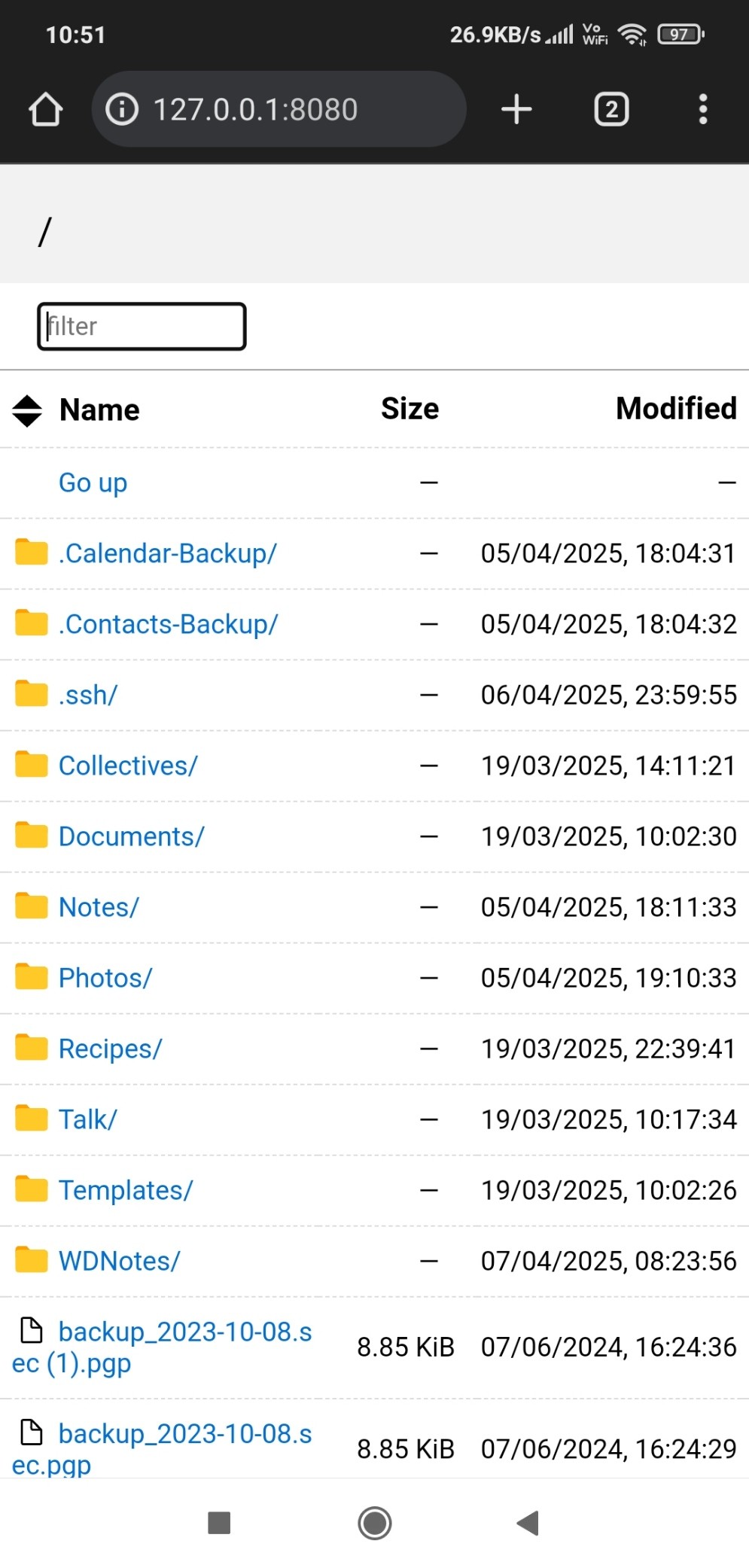This screenshot has width=749, height=1568.
Task: Click the file icon for backup_2023-10-08.sec (1).pgp
Action: point(31,1330)
